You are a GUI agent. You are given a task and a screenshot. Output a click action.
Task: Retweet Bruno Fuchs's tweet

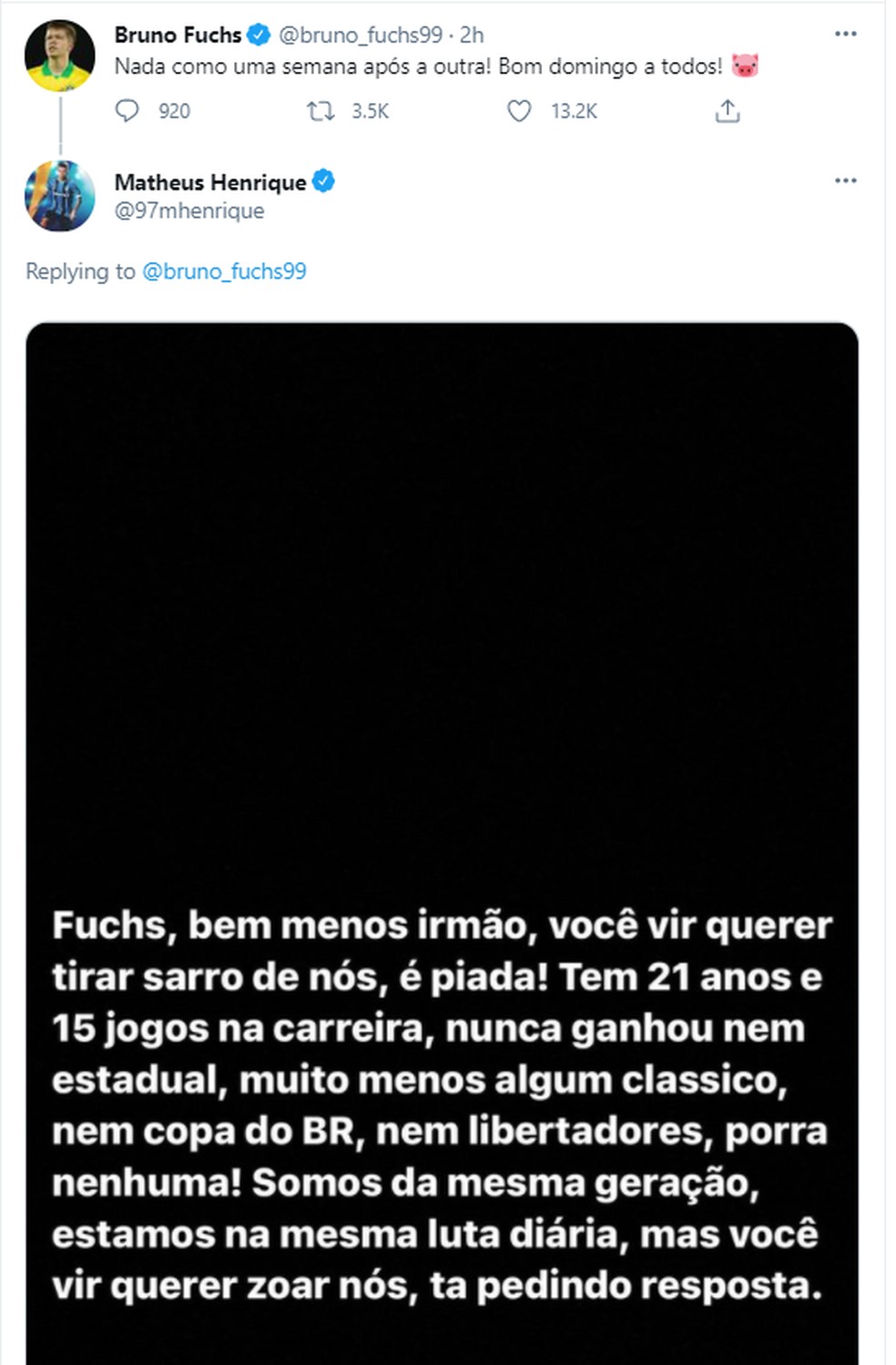click(x=320, y=111)
